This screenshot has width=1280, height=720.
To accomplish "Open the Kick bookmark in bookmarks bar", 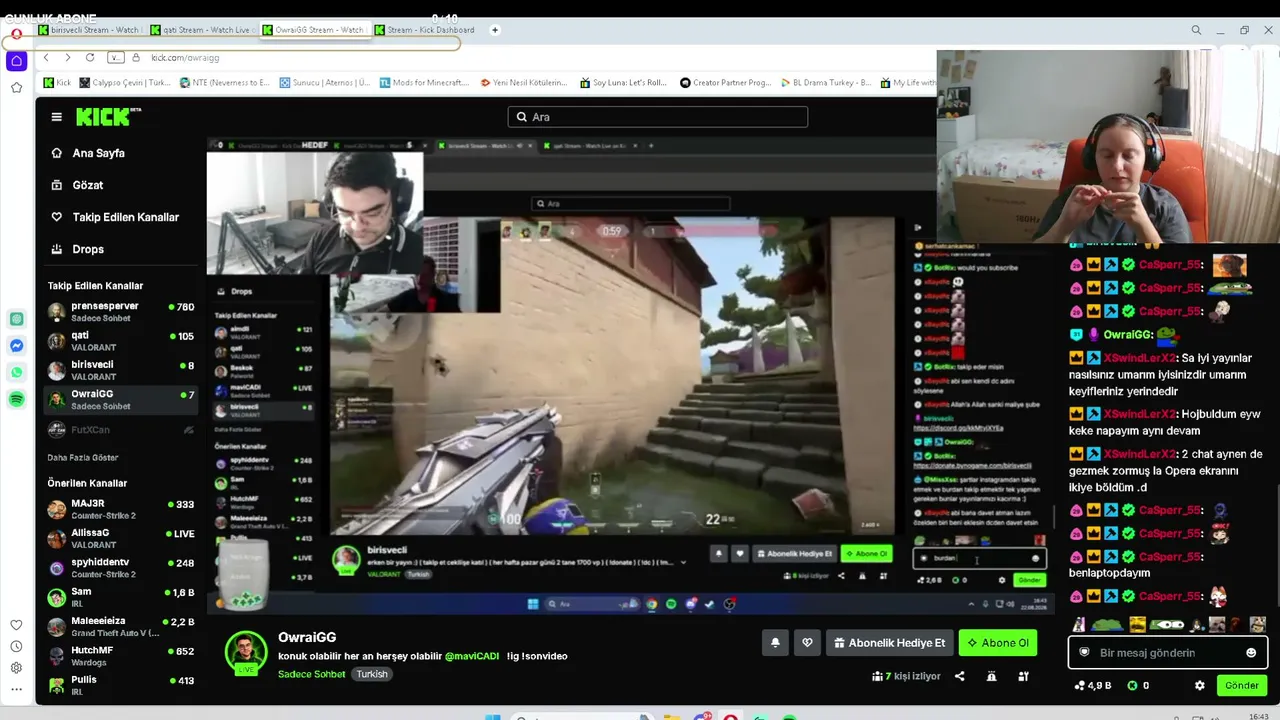I will pos(57,83).
